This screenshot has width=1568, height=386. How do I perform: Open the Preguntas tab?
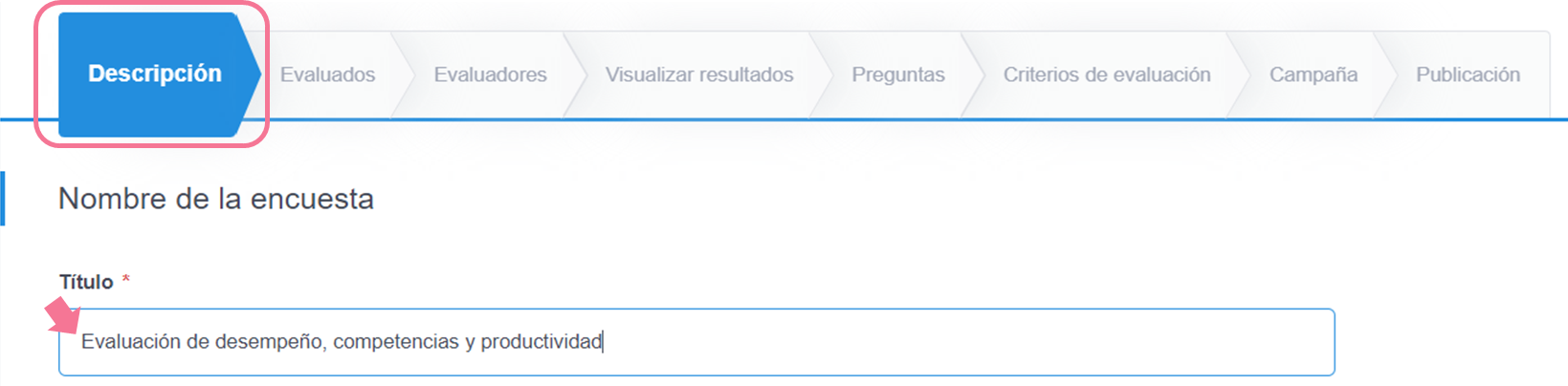pyautogui.click(x=897, y=75)
